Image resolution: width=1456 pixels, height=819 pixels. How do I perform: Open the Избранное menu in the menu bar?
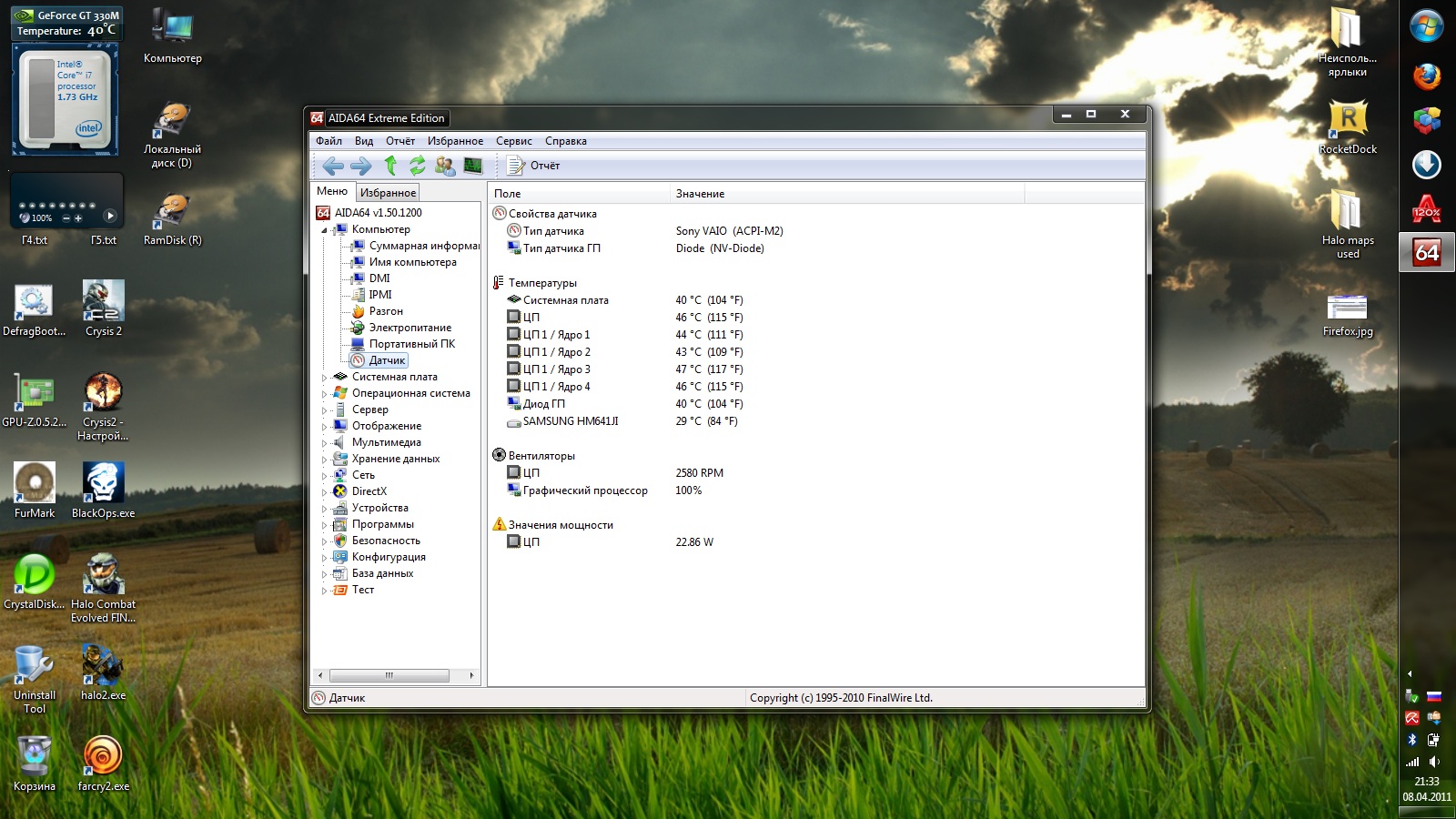(455, 141)
